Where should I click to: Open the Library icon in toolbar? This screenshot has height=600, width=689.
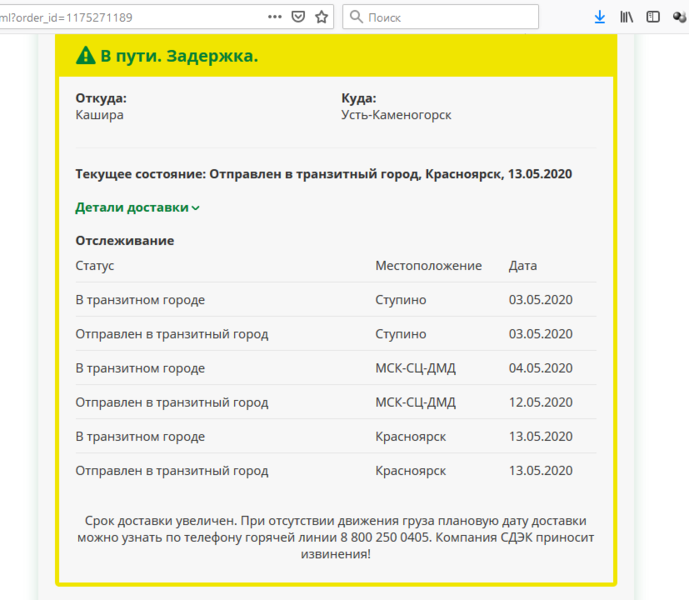627,17
